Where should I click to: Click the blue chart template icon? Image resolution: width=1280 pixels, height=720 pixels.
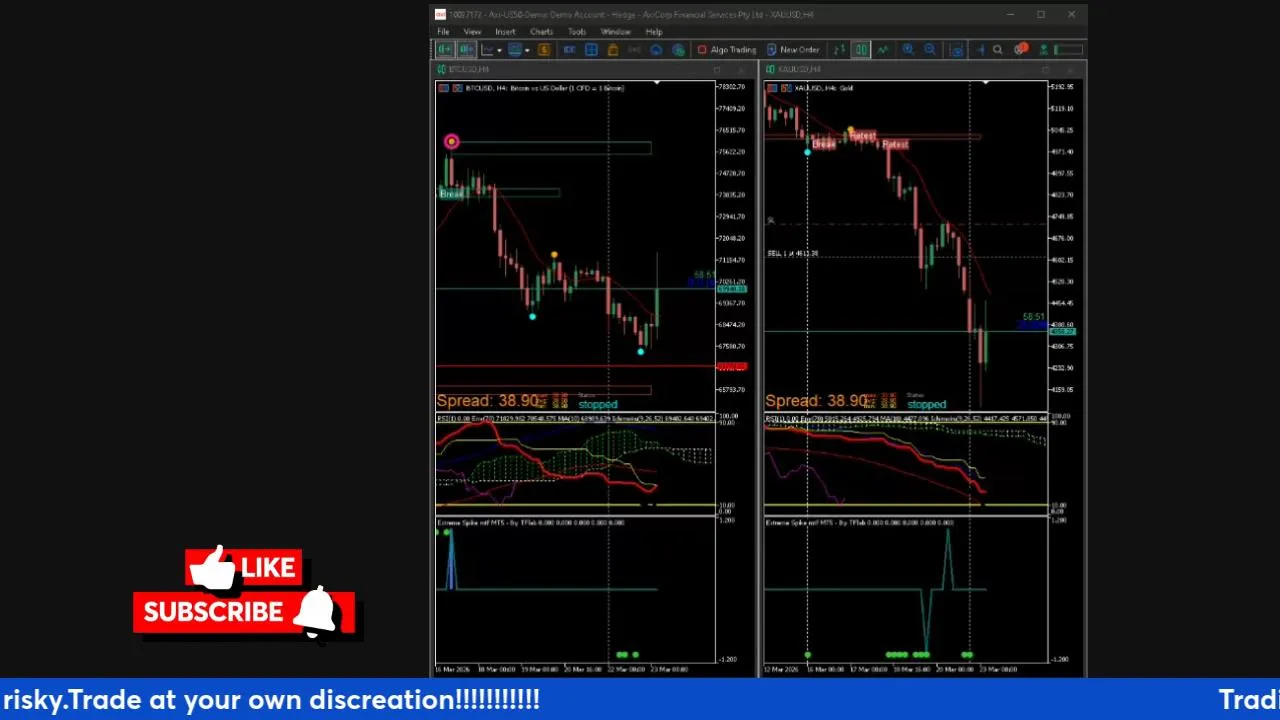coord(515,50)
